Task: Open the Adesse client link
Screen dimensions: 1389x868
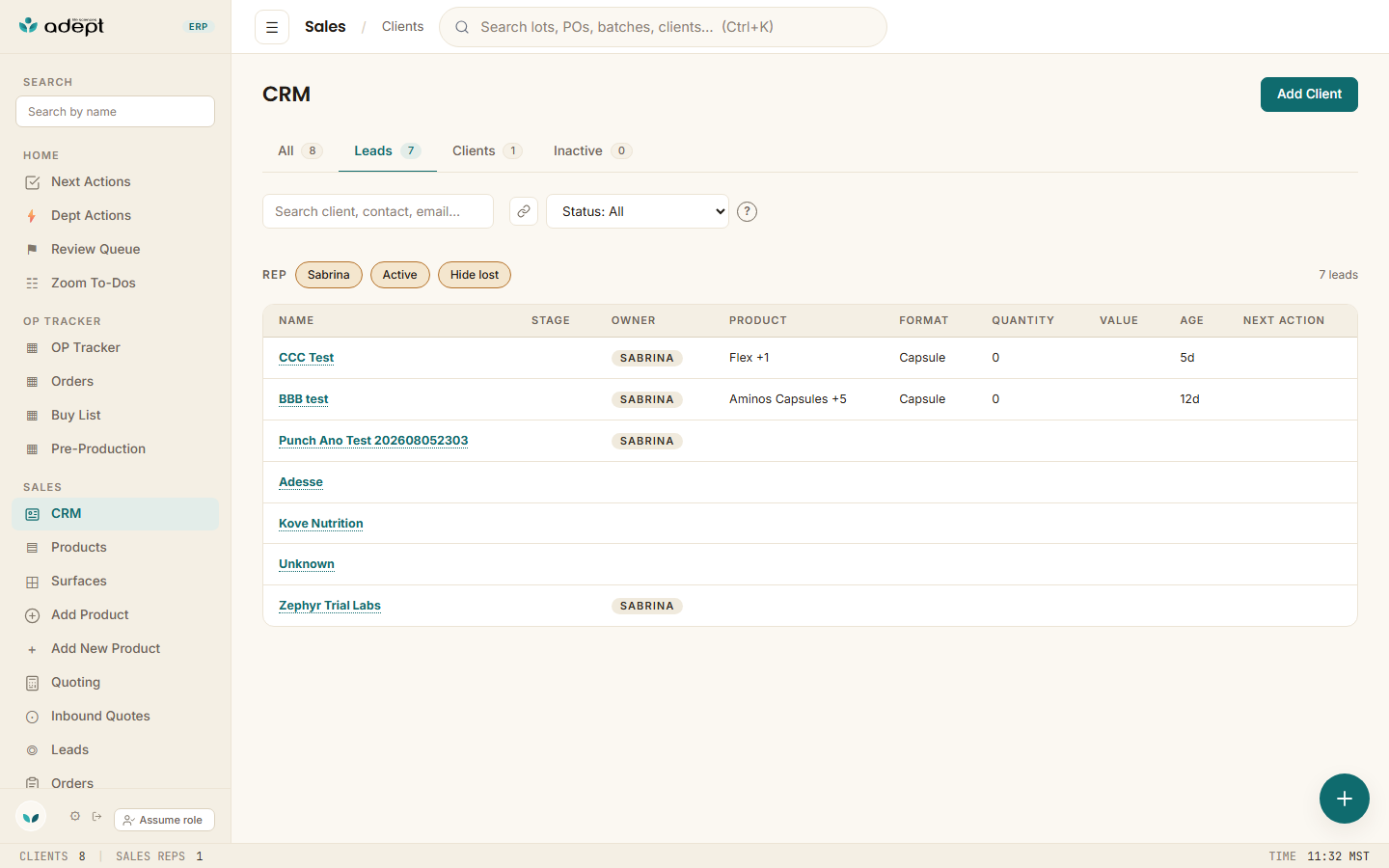Action: [301, 482]
